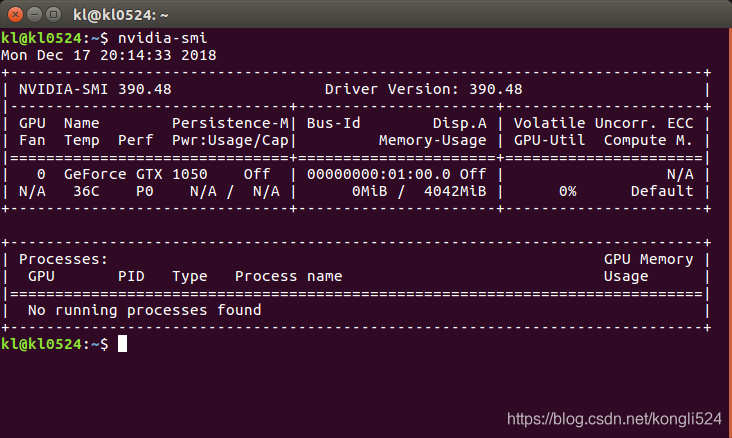Screen dimensions: 732x438
Task: Click the timestamp Mon Dec 17 20:14:33 2018
Action: (x=108, y=55)
